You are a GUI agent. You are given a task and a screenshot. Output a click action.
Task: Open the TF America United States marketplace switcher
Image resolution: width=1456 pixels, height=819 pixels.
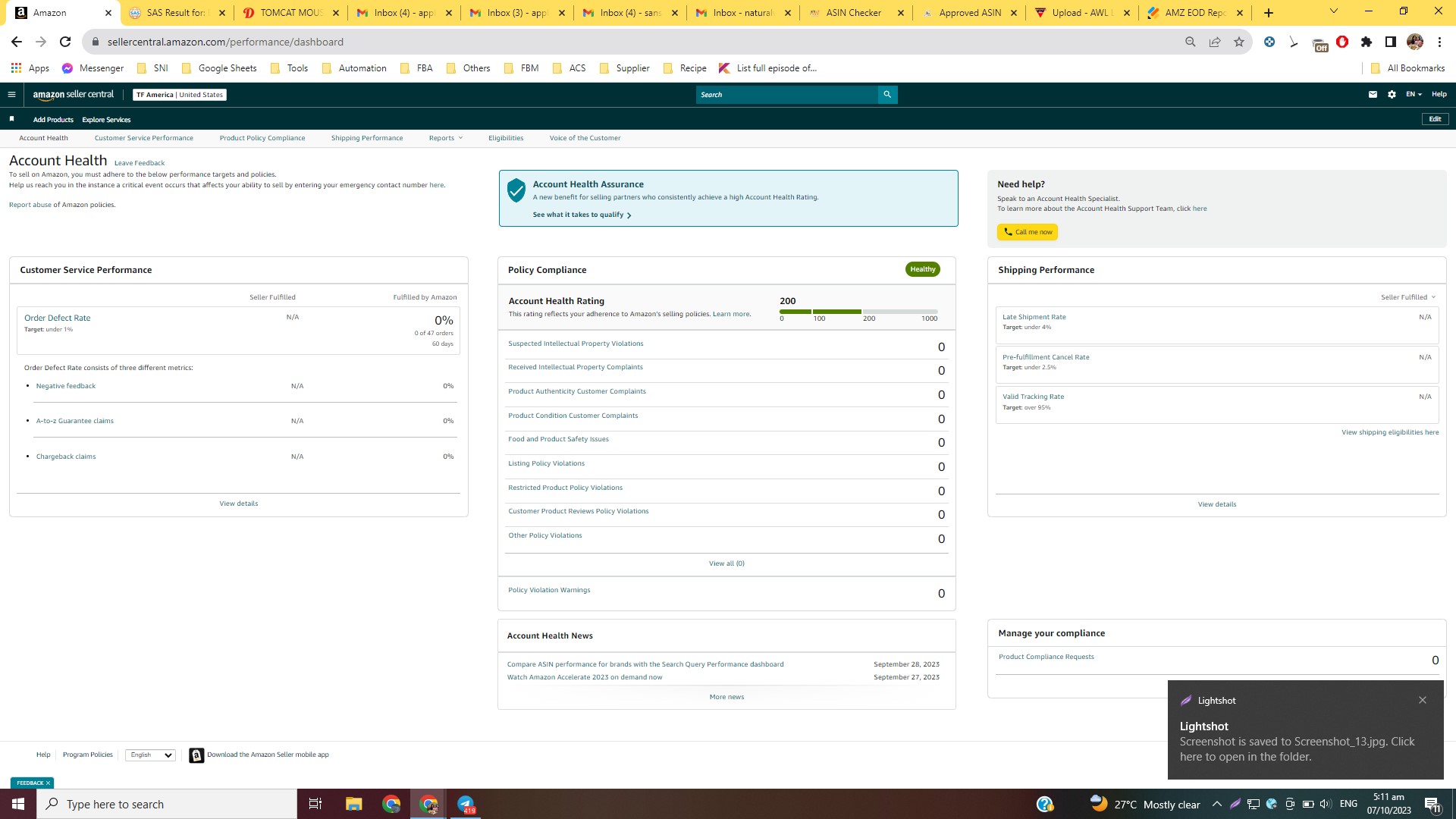click(180, 95)
